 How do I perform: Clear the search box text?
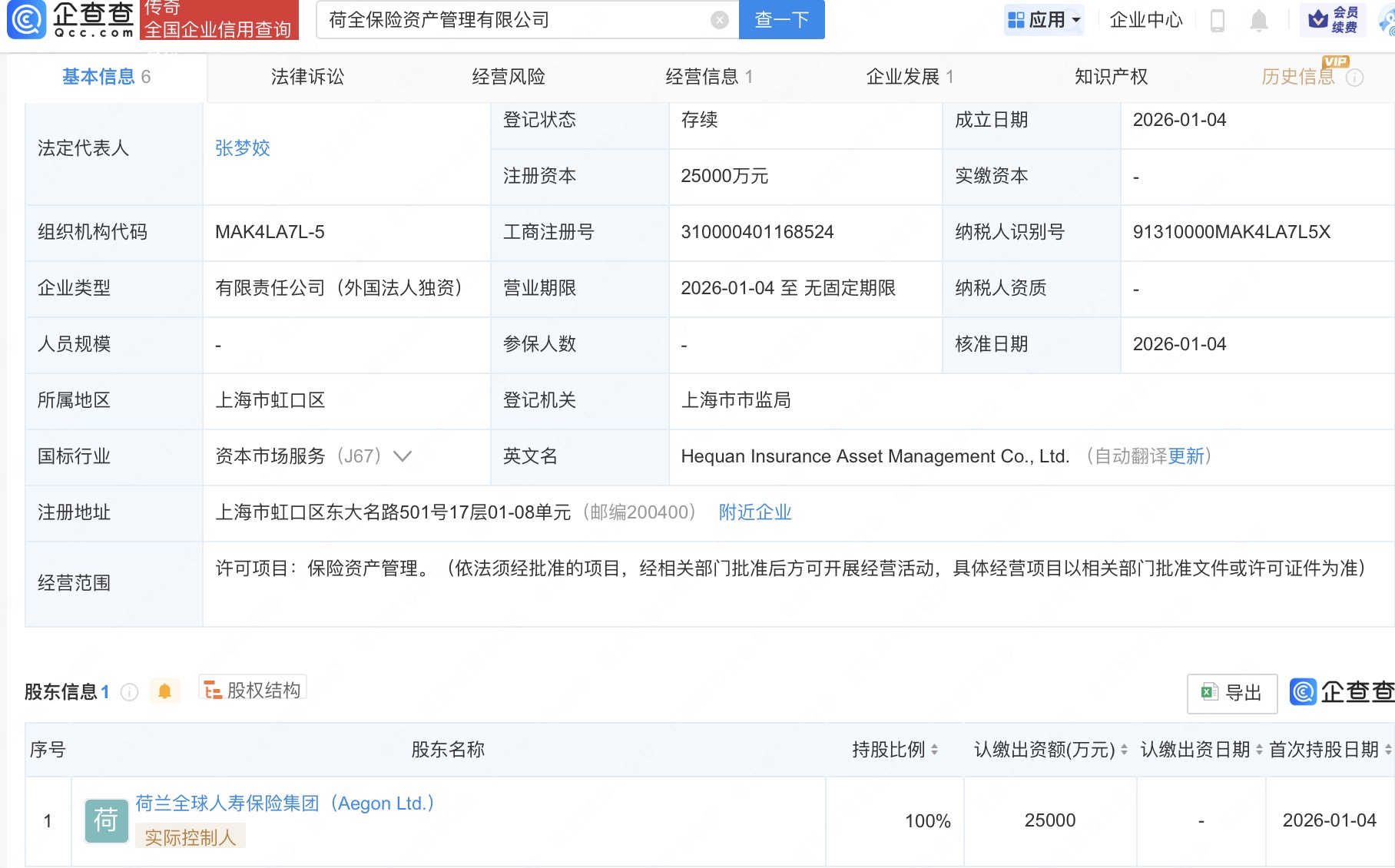click(x=719, y=20)
